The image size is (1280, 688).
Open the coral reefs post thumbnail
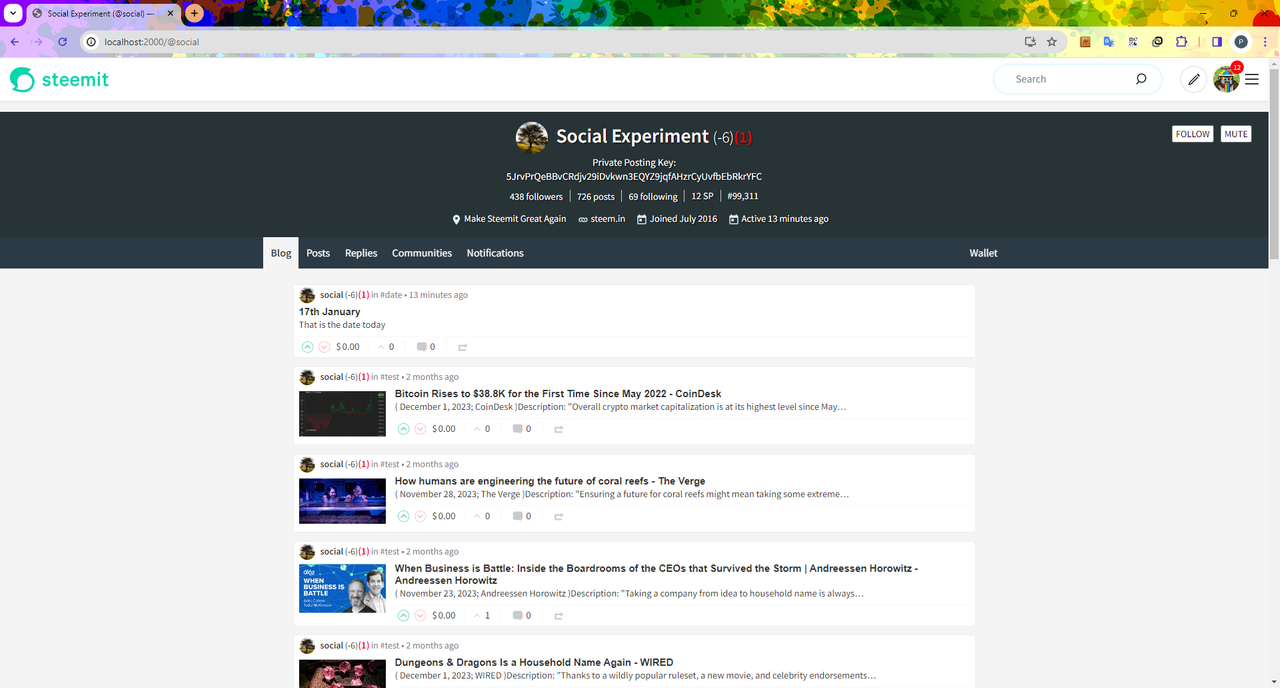[x=342, y=501]
